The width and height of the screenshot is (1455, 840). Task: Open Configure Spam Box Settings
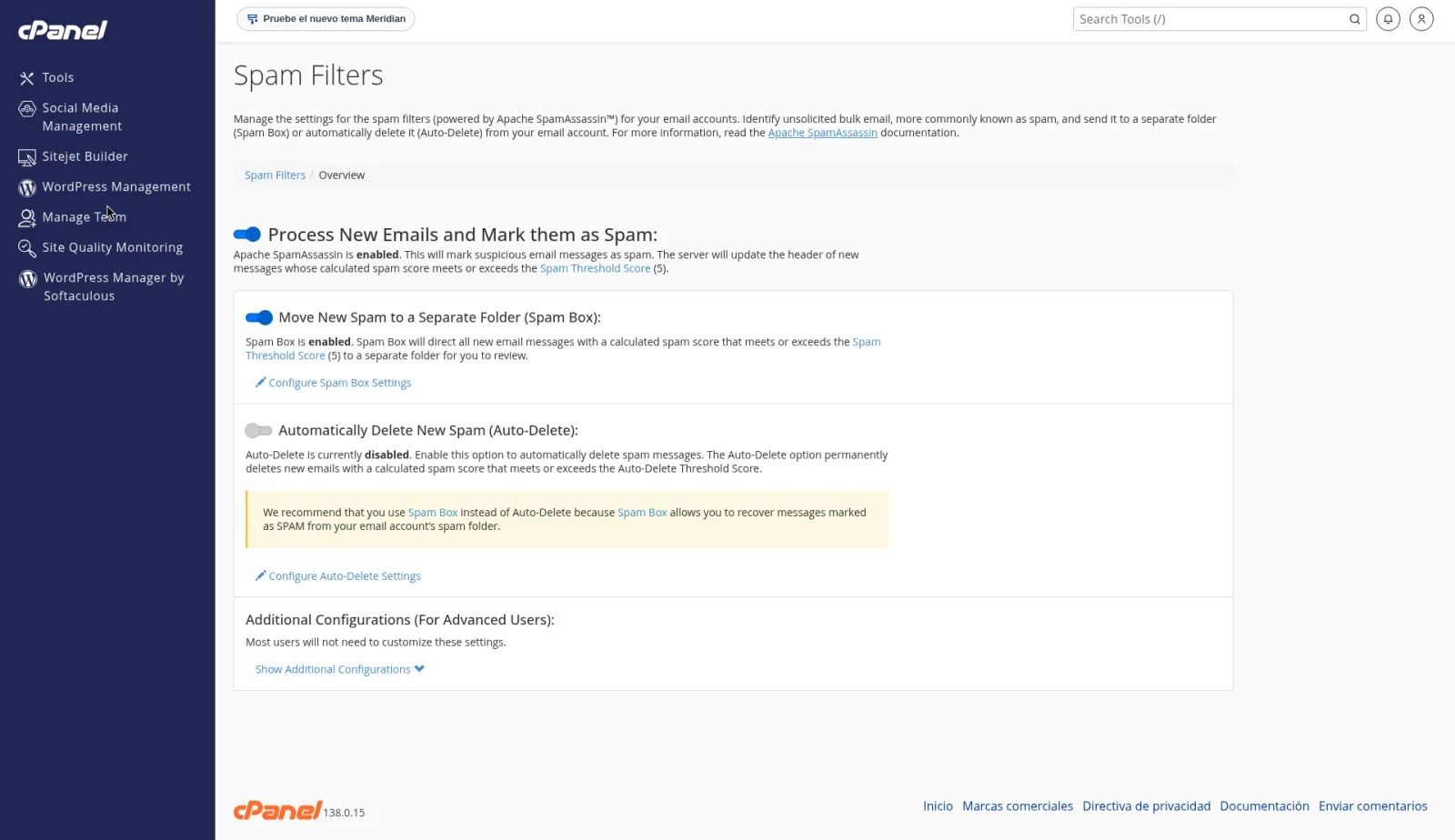click(340, 383)
